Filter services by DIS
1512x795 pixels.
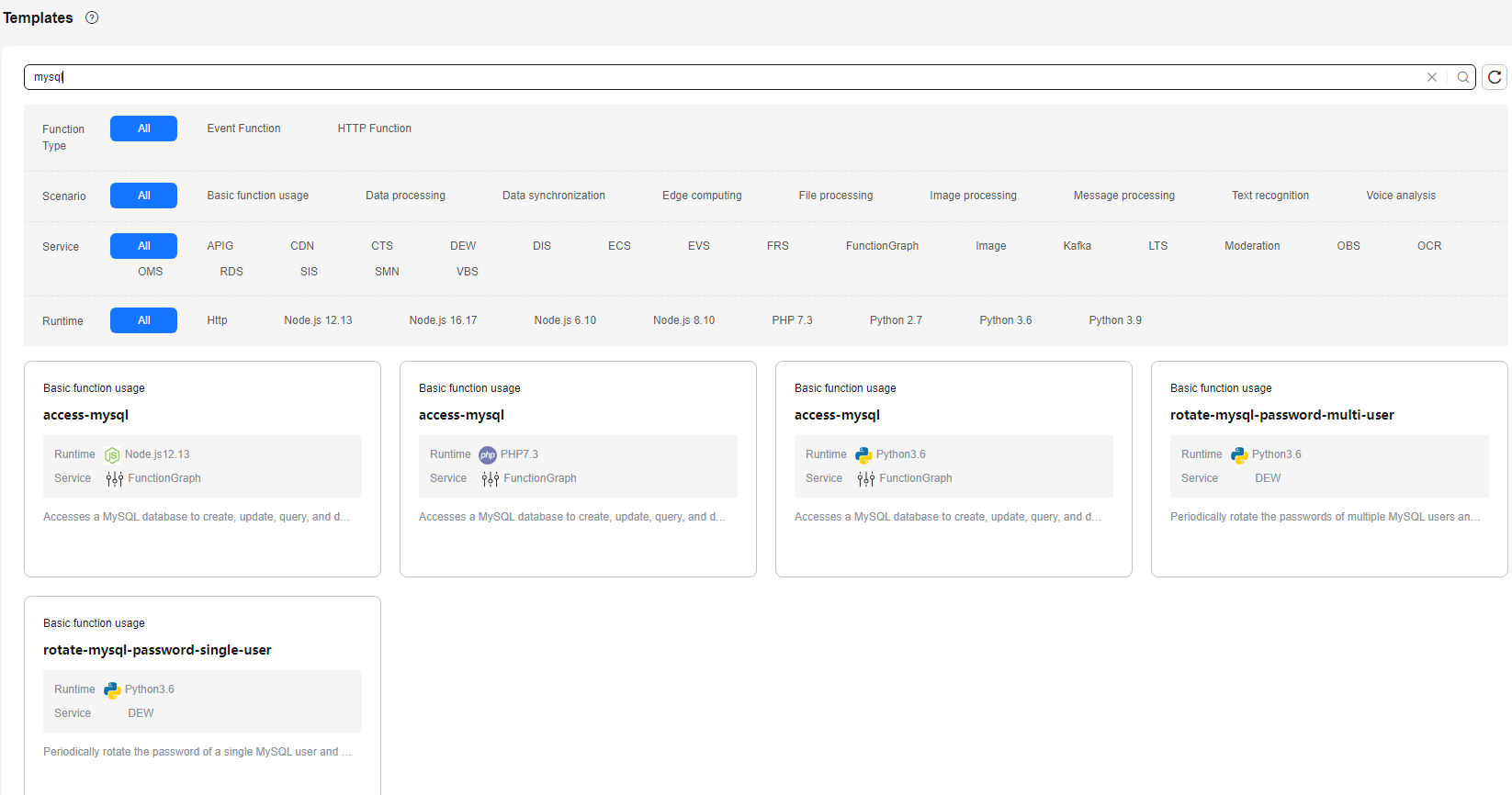(x=542, y=246)
